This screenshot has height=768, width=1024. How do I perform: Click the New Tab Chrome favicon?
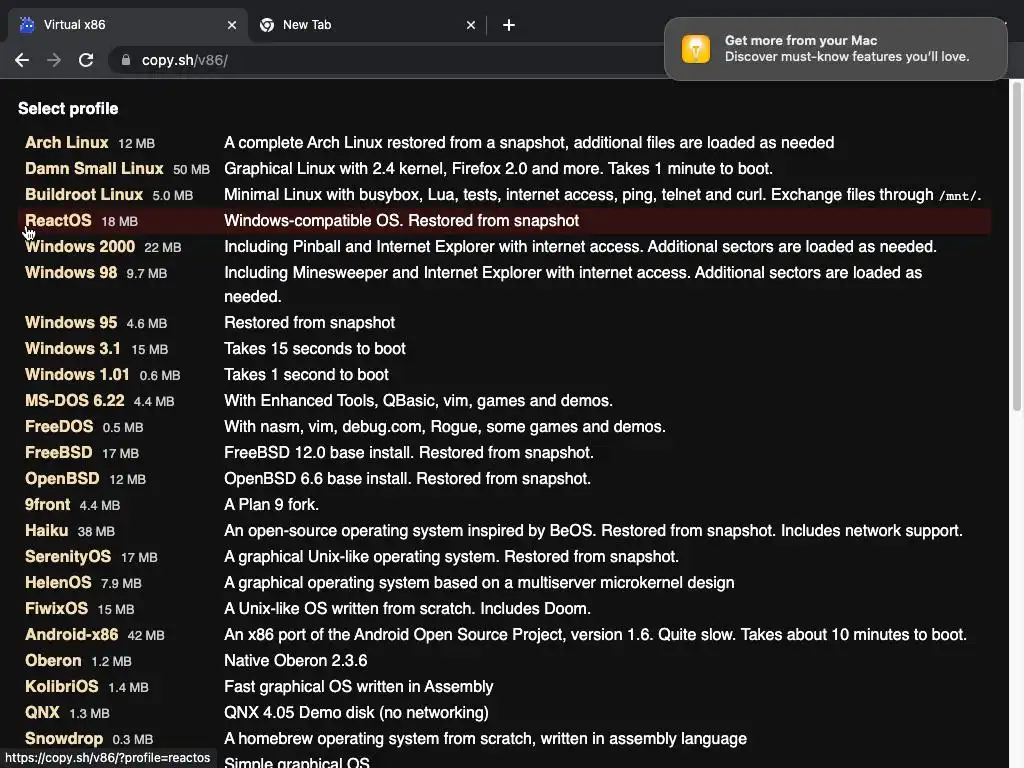pyautogui.click(x=266, y=25)
